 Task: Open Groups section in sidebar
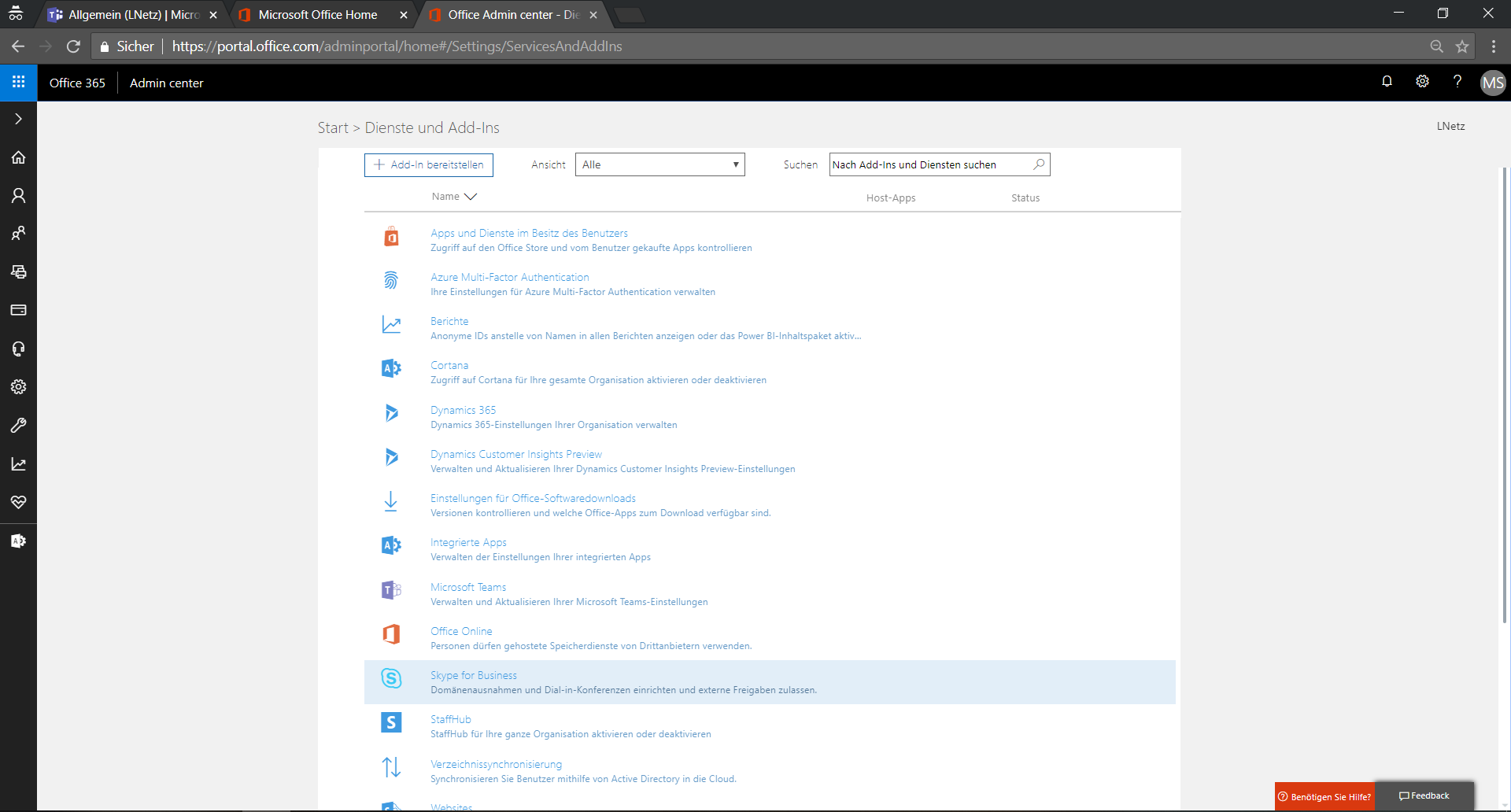[x=18, y=234]
